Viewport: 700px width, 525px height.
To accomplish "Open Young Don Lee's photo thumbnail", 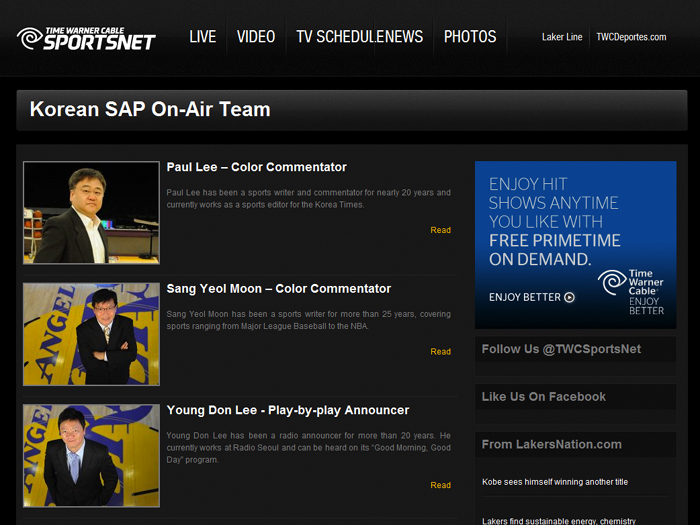I will point(92,455).
